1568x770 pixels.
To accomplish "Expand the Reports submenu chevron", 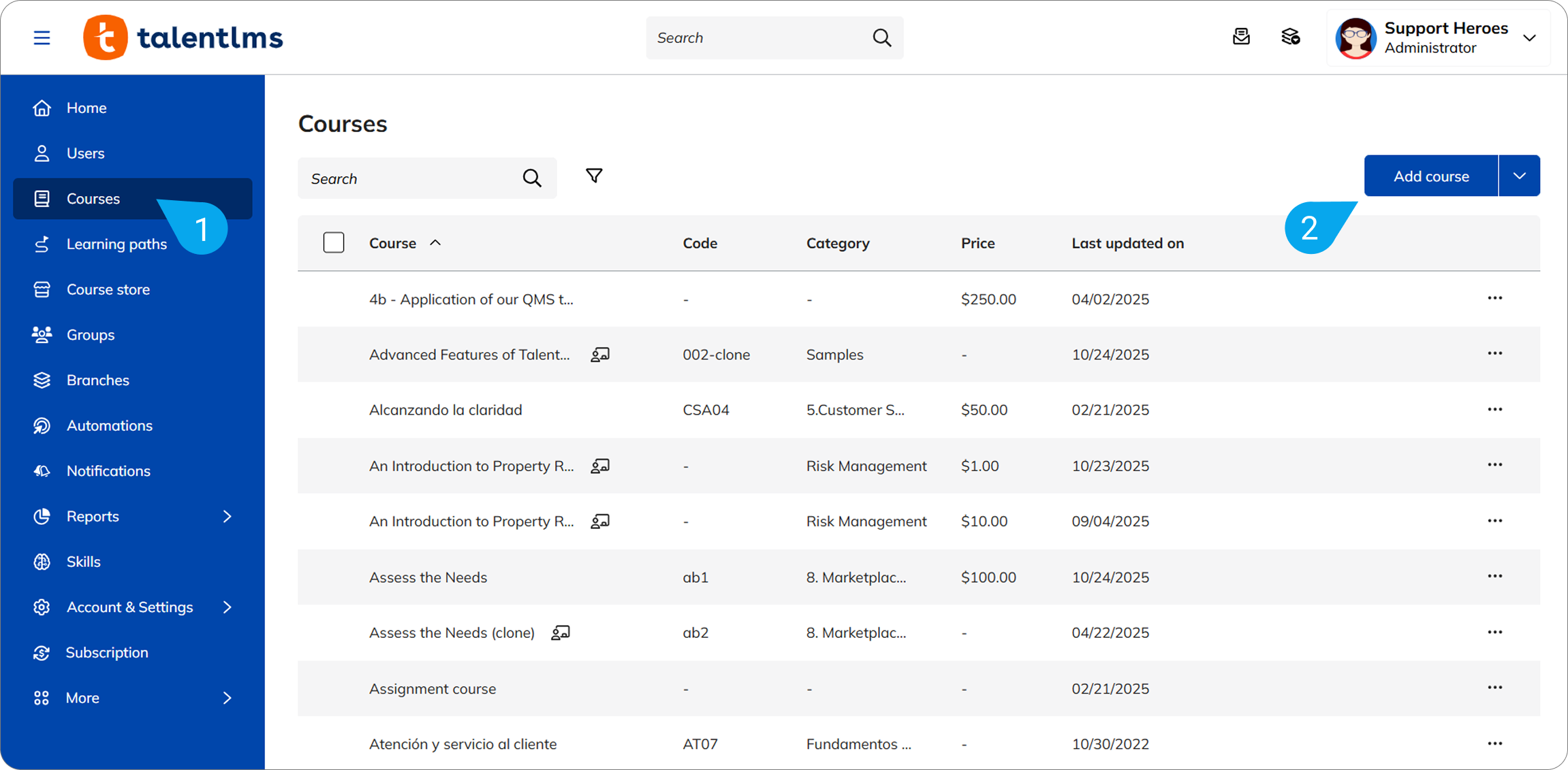I will pos(228,517).
